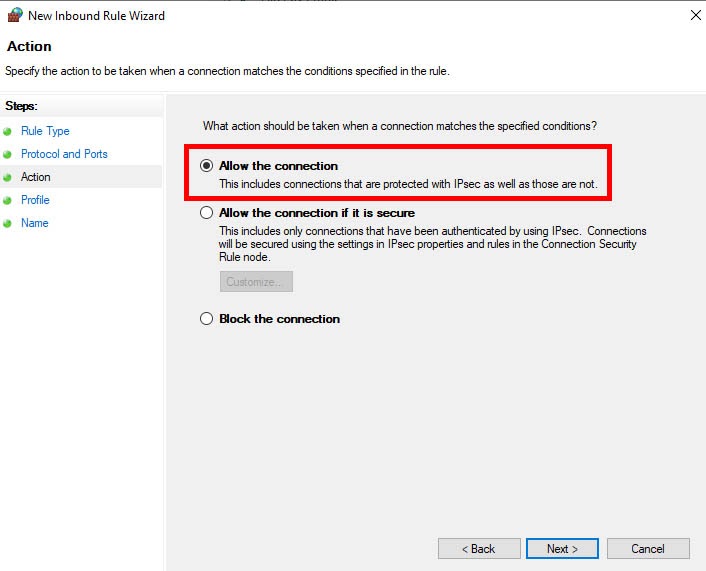Click the green bullet beside Rule Type
706x571 pixels.
[x=8, y=131]
